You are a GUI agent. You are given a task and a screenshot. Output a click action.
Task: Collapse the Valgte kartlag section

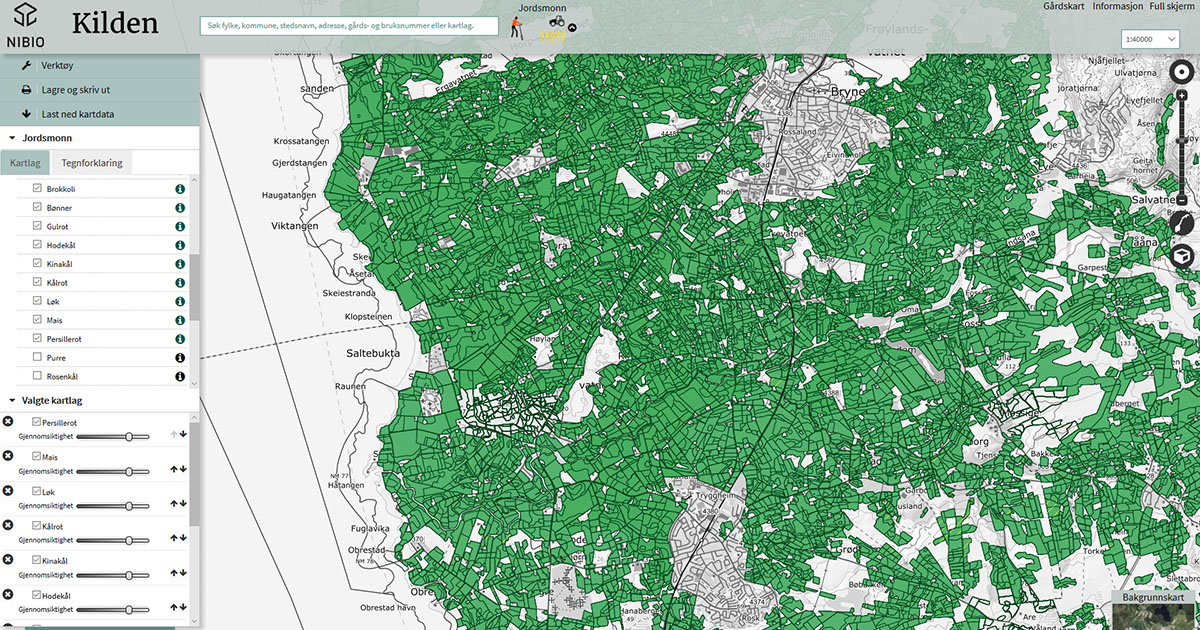(x=12, y=401)
